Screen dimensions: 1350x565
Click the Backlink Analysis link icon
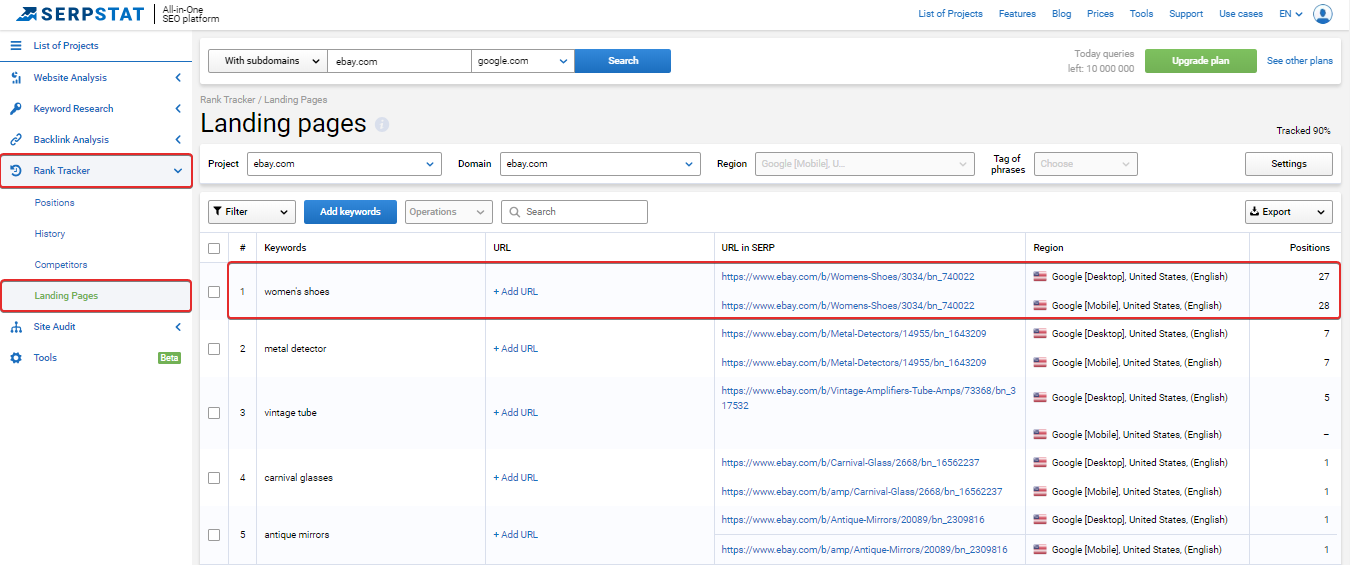coord(16,139)
